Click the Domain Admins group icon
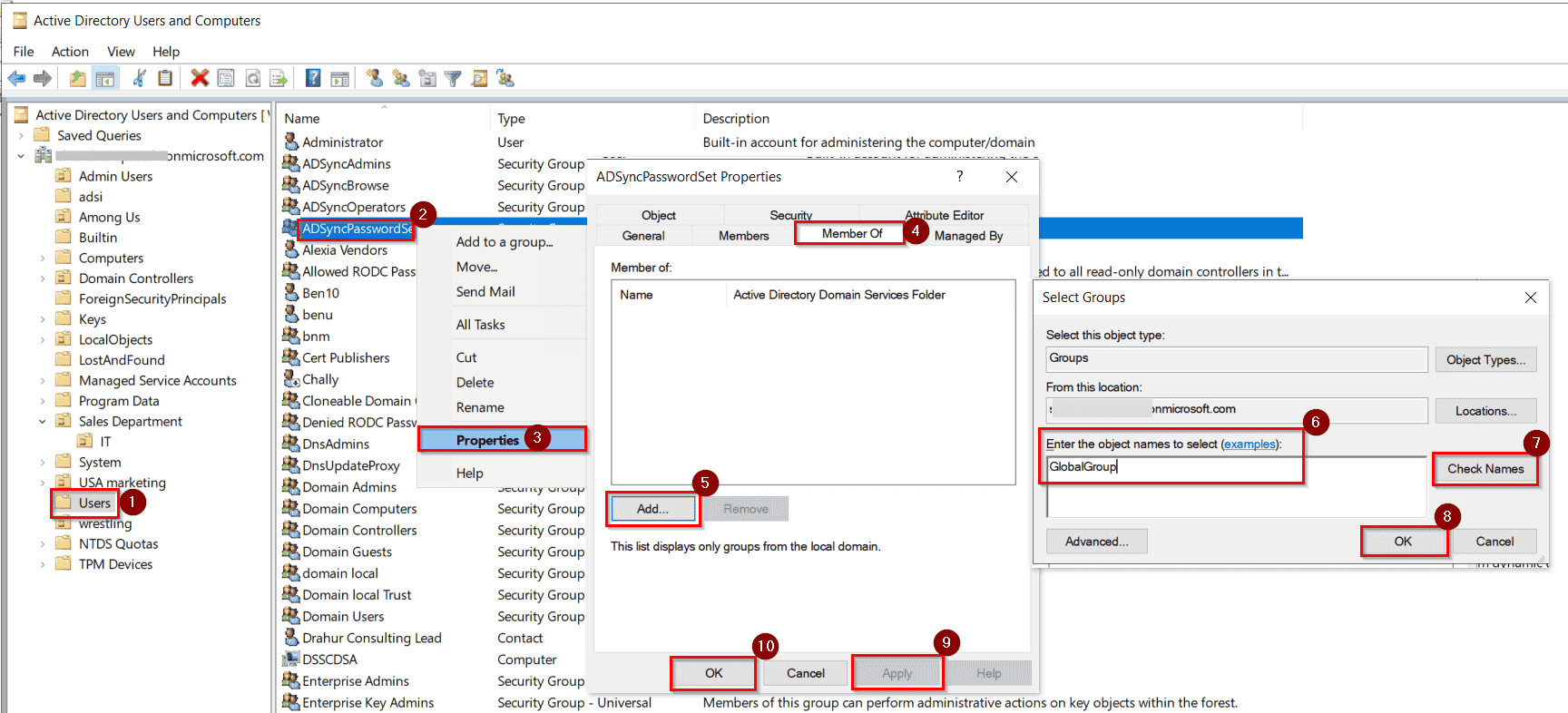 [291, 486]
